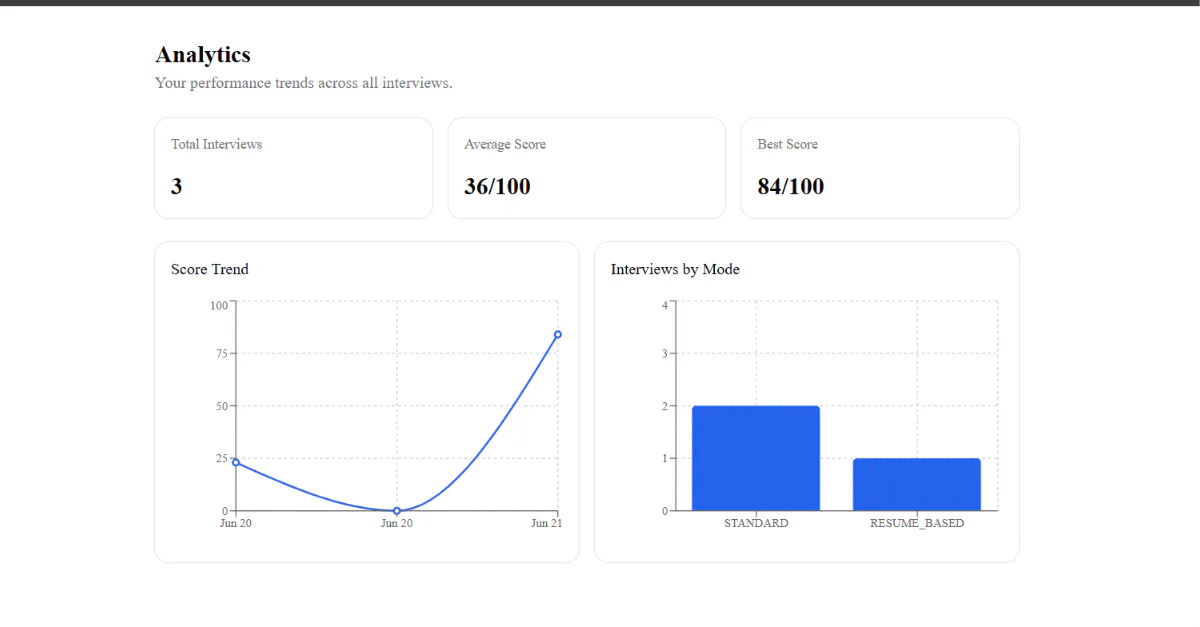Screen dimensions: 1200x627
Task: Click the 4 y-axis label in mode chart
Action: point(665,305)
